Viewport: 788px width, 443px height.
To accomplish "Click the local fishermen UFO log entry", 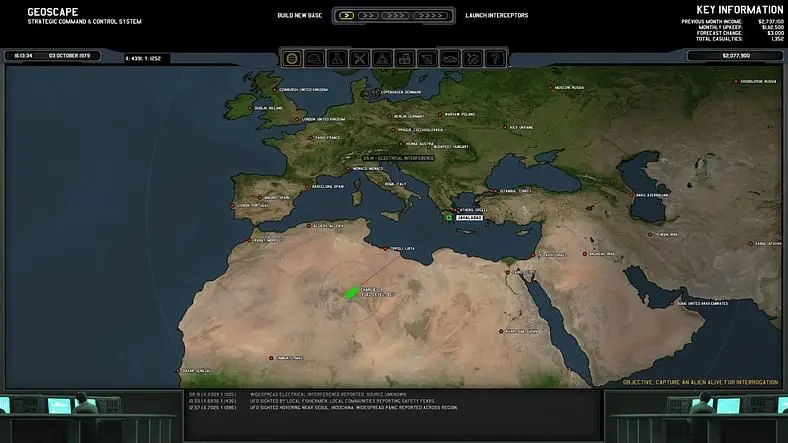I will 312,401.
